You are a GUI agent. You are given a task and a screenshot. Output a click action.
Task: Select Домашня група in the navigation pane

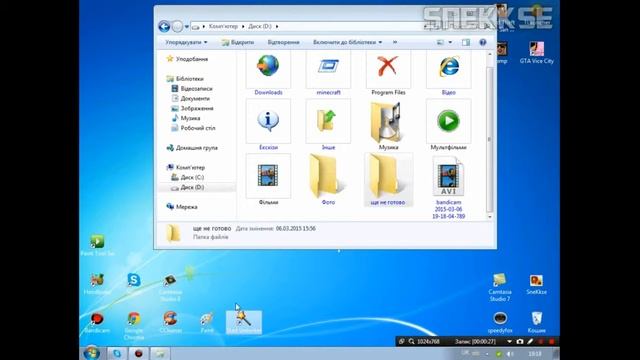coord(192,148)
